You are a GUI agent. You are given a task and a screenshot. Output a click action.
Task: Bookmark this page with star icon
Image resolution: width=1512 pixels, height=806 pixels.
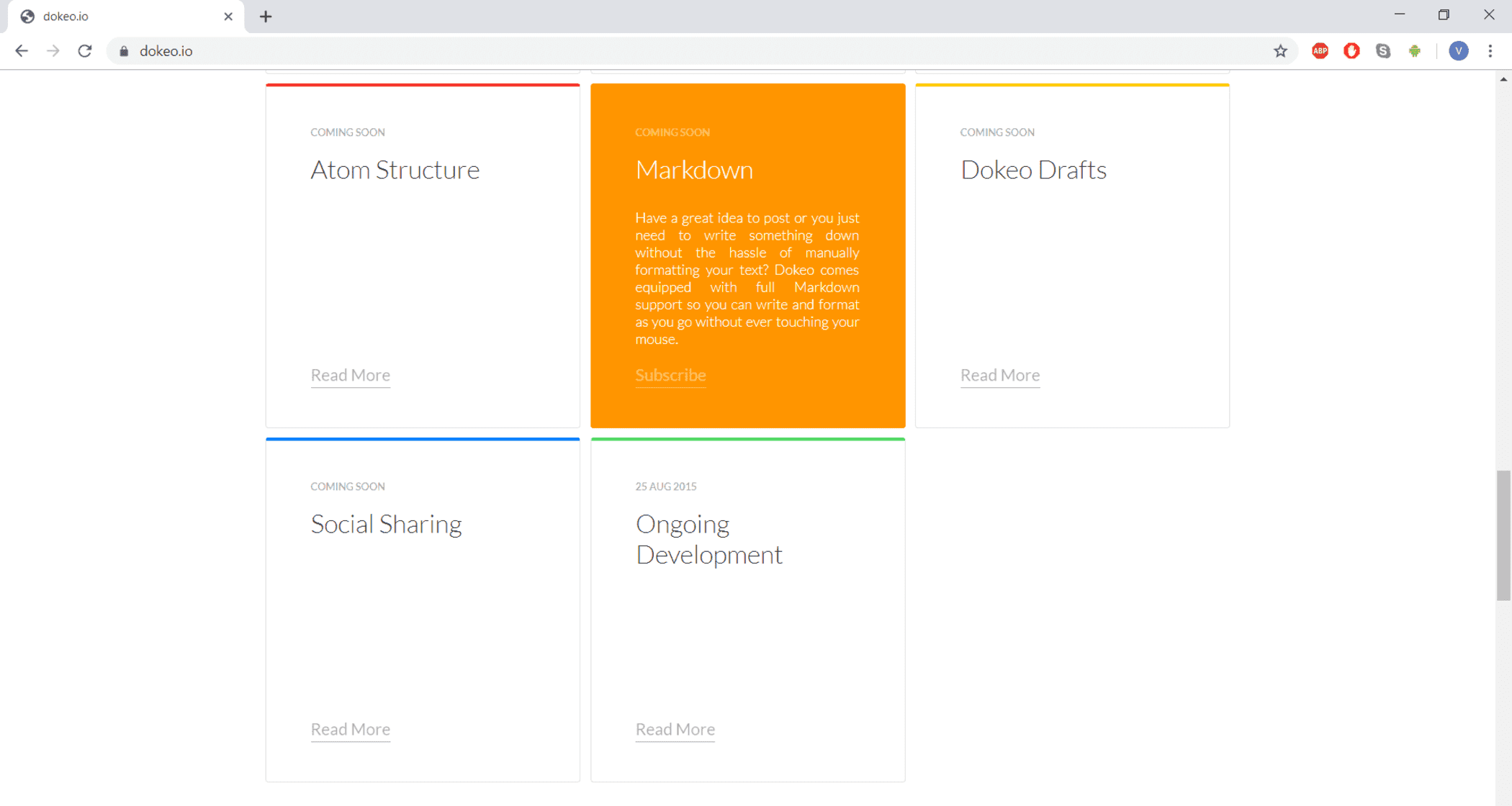[1280, 51]
